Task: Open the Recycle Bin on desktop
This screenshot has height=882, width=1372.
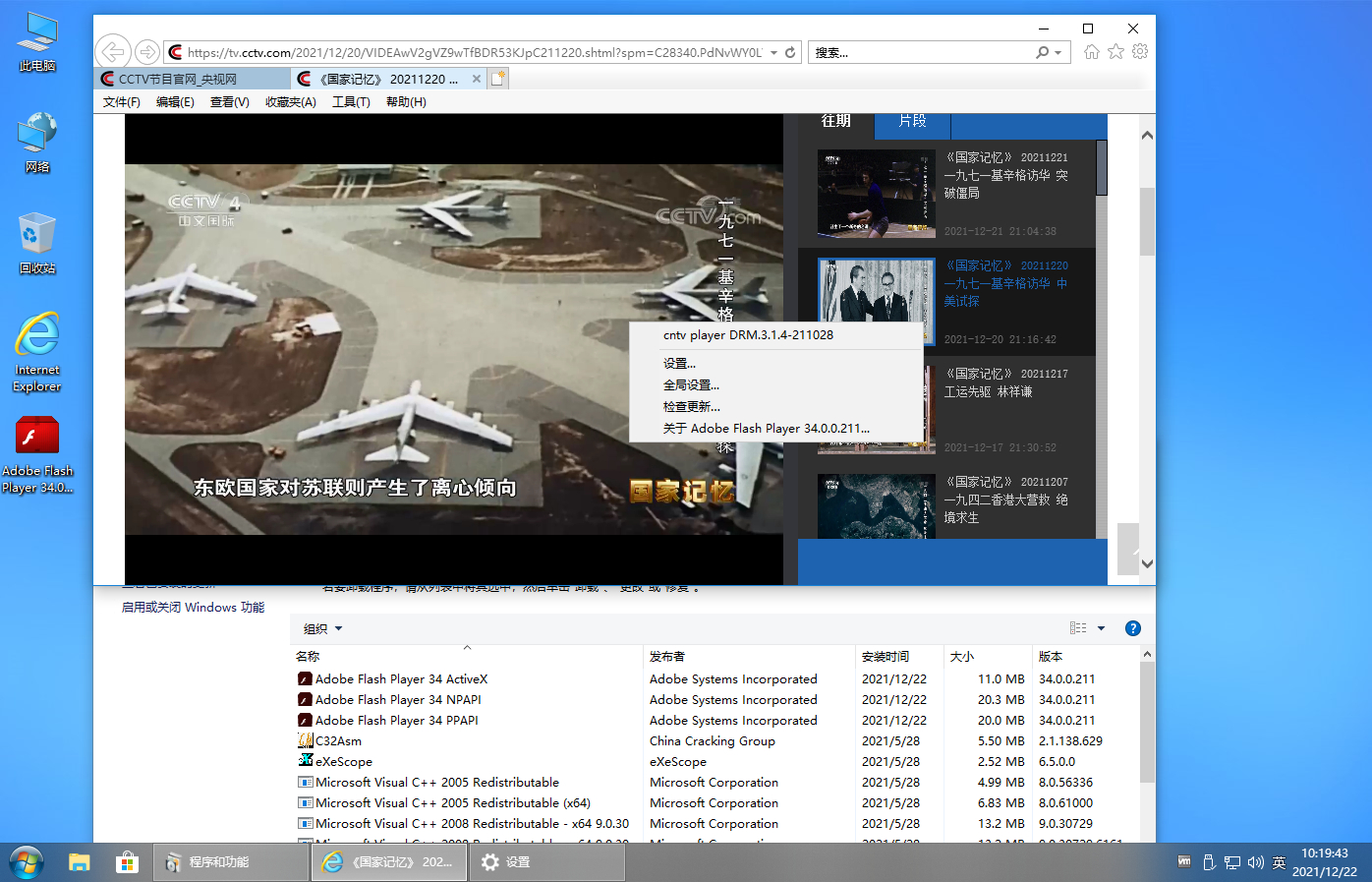Action: [x=37, y=243]
